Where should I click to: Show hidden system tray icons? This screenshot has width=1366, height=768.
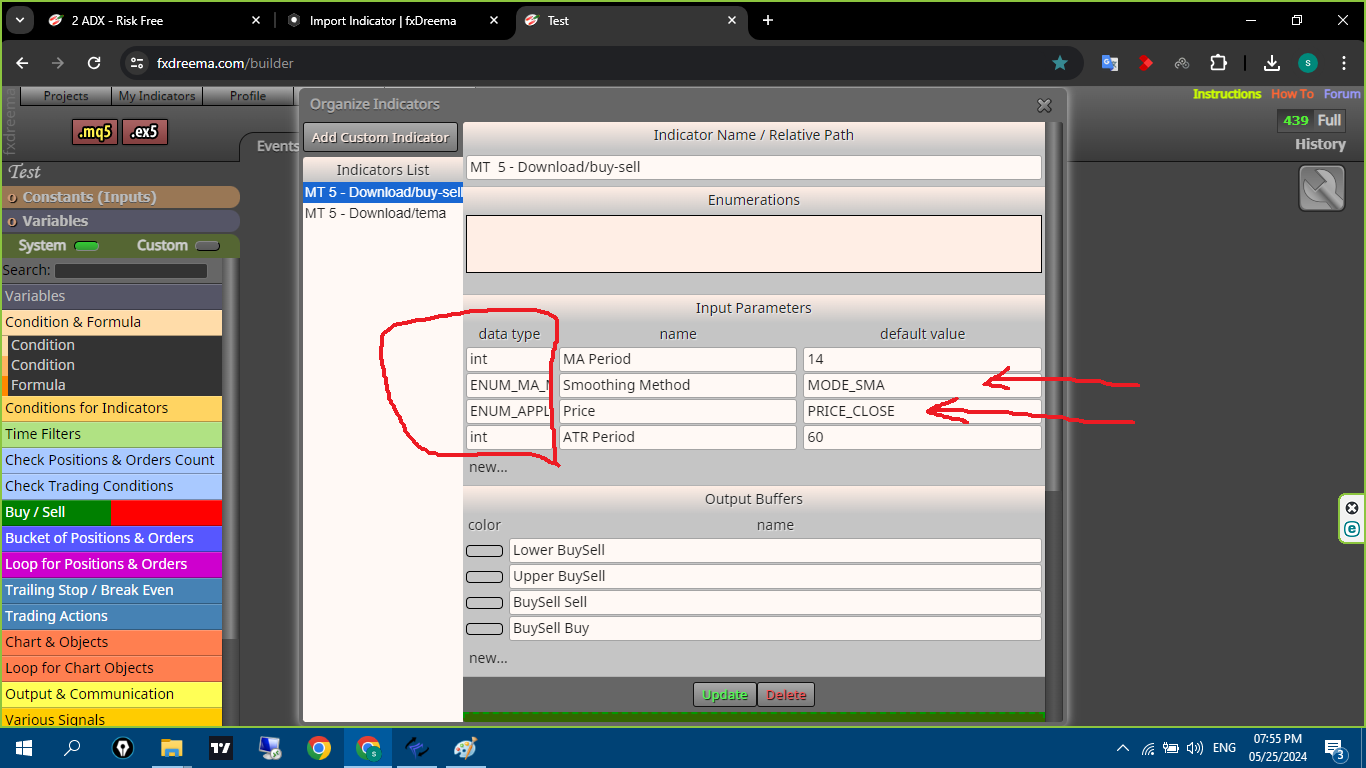tap(1122, 748)
